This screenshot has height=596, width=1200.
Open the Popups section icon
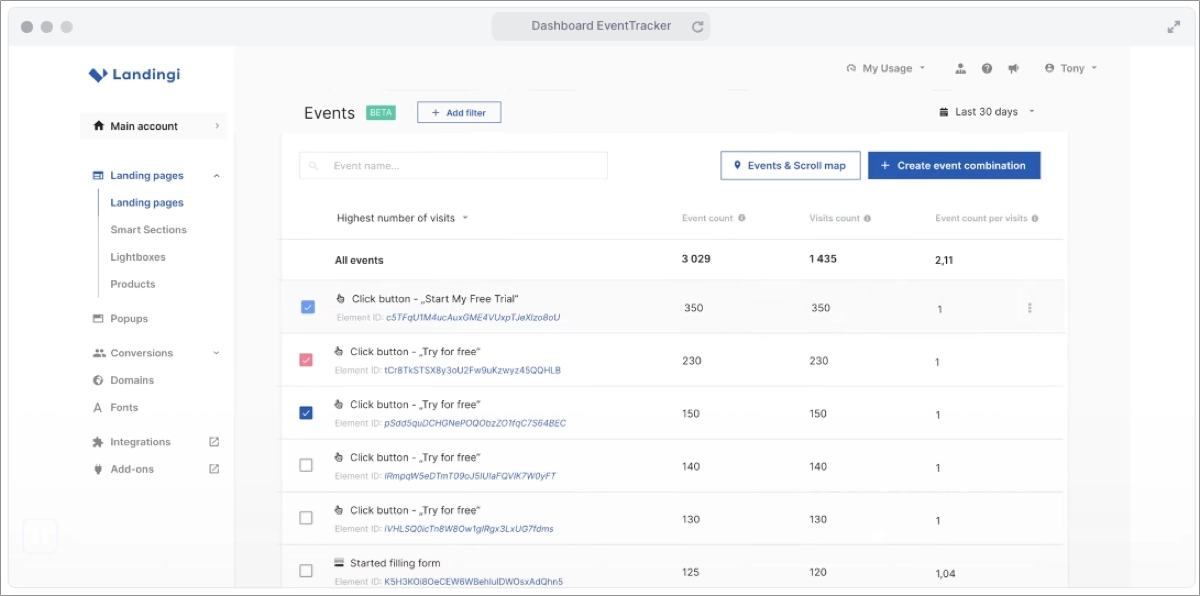tap(97, 318)
